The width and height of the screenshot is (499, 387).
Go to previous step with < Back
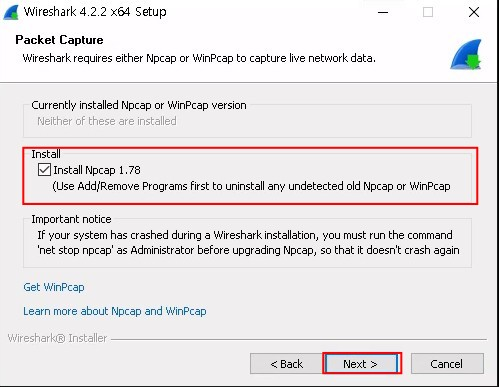(x=286, y=364)
